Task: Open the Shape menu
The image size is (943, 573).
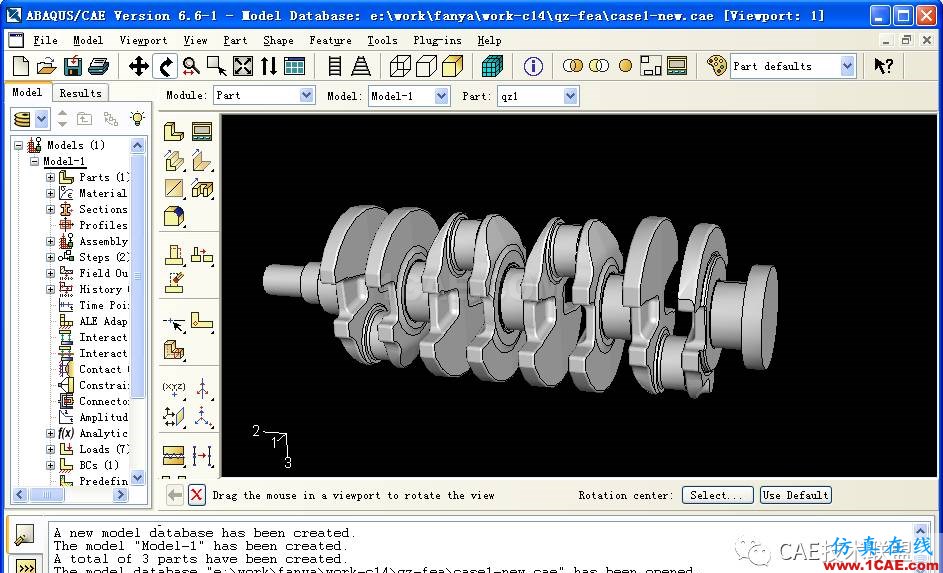Action: tap(278, 40)
